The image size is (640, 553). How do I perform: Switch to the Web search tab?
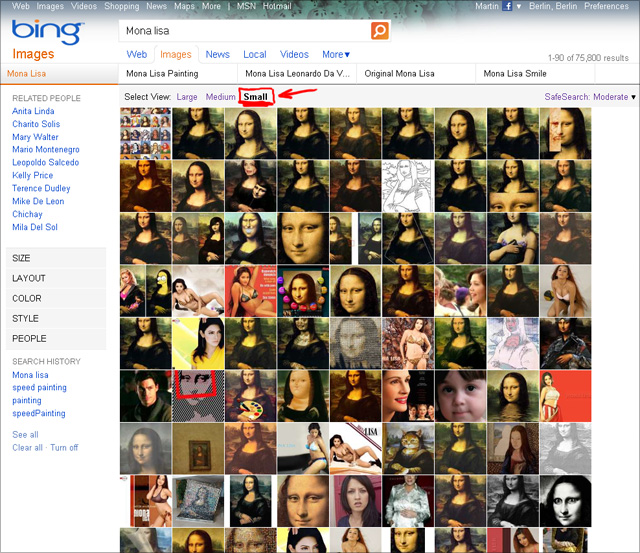[136, 54]
